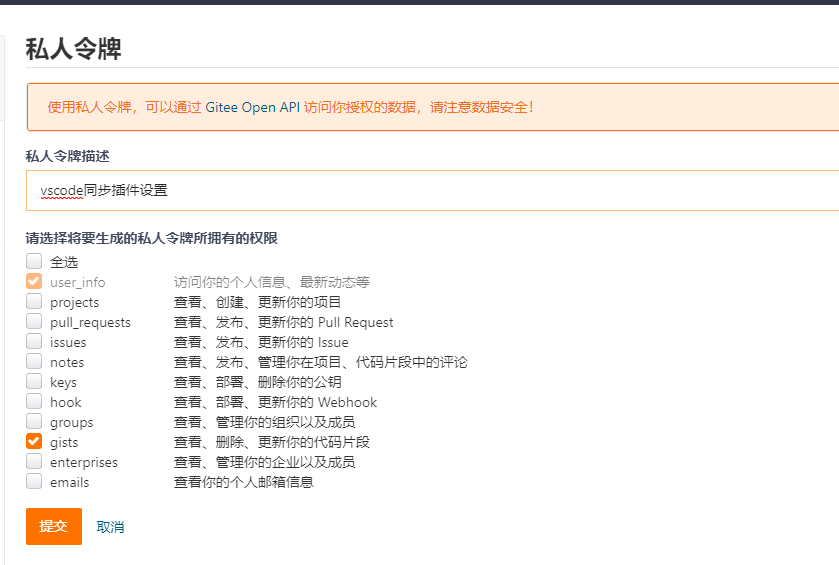This screenshot has width=839, height=565.
Task: Open the Gitee Open API link
Action: [x=253, y=107]
